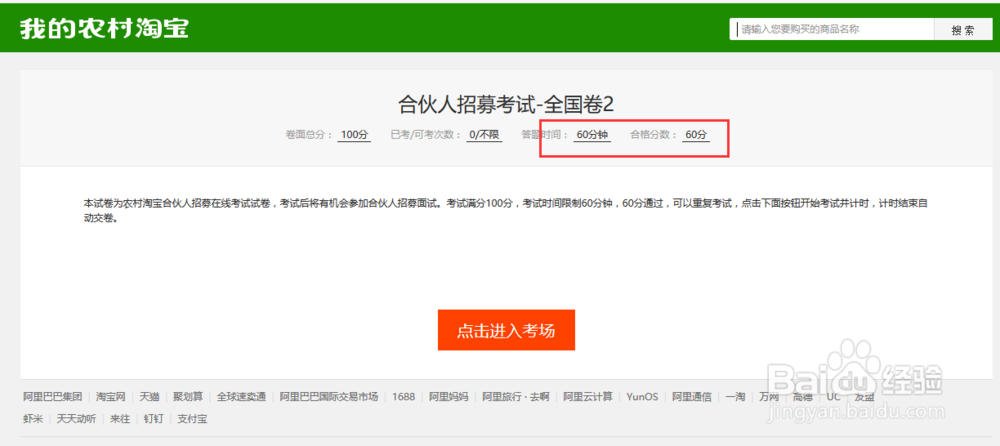Open the 阿里巴巴国际交易市场 footer link
1000x446 pixels.
click(x=329, y=396)
